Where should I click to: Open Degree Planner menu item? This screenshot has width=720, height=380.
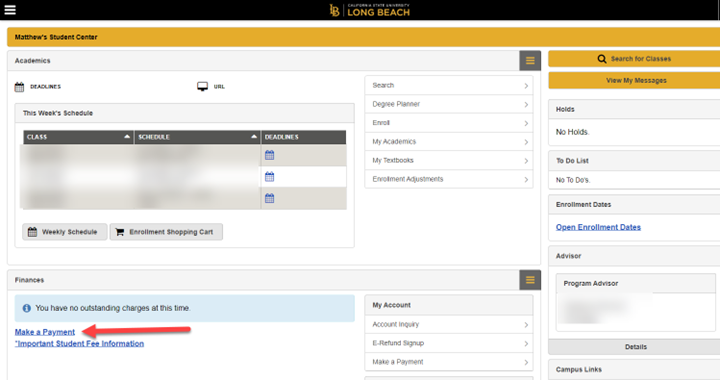pyautogui.click(x=449, y=104)
